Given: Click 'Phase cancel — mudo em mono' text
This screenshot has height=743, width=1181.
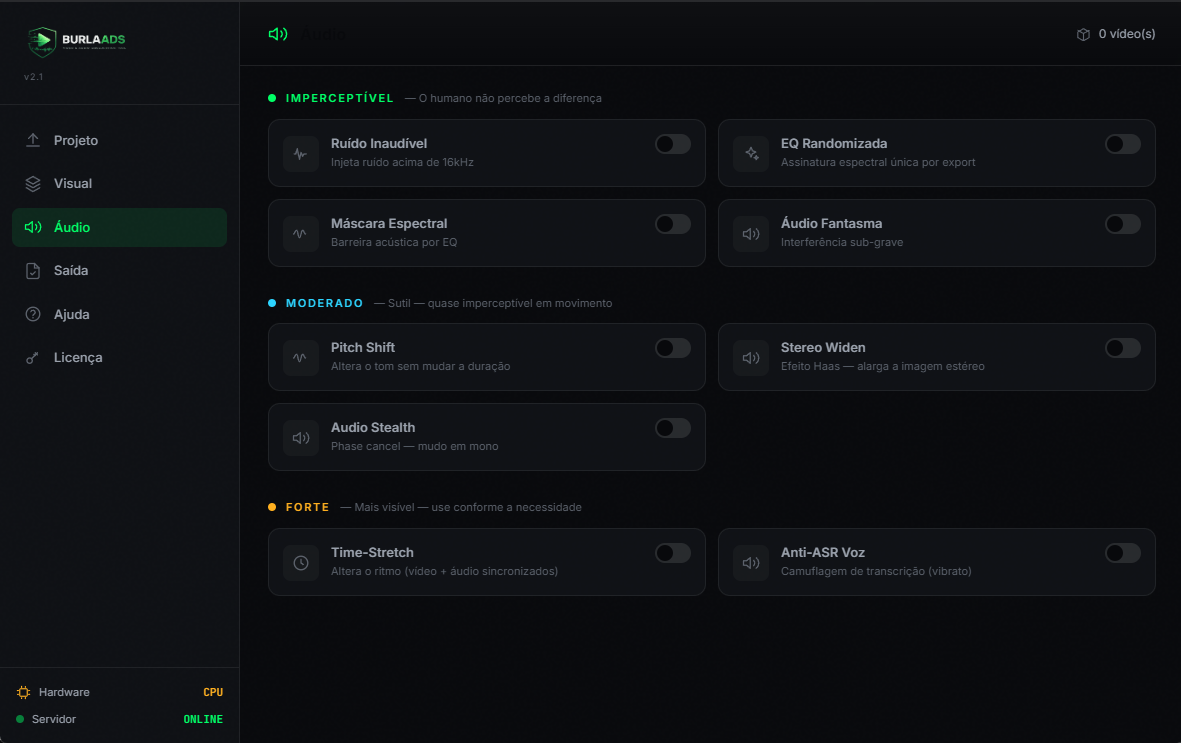Looking at the screenshot, I should pos(414,446).
